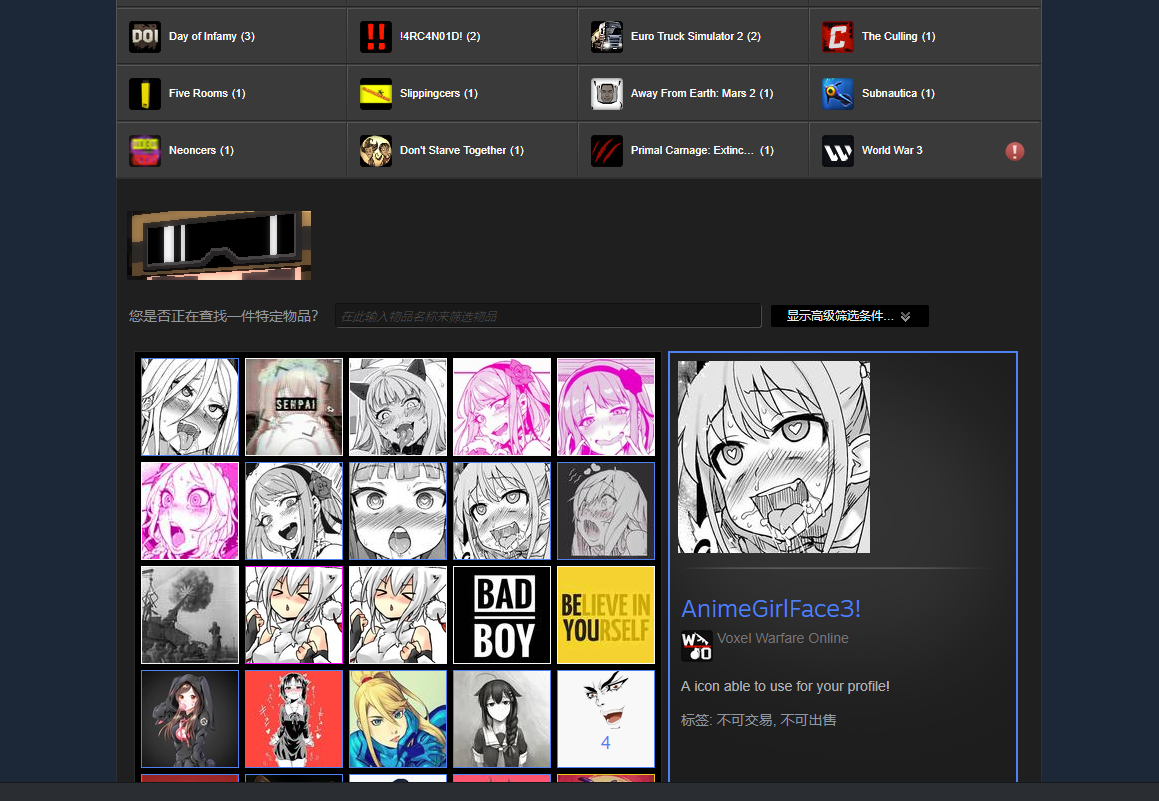Screen dimensions: 1159x801
Task: Expand the 显示高级筛选条件 advanced filters
Action: pyautogui.click(x=849, y=316)
